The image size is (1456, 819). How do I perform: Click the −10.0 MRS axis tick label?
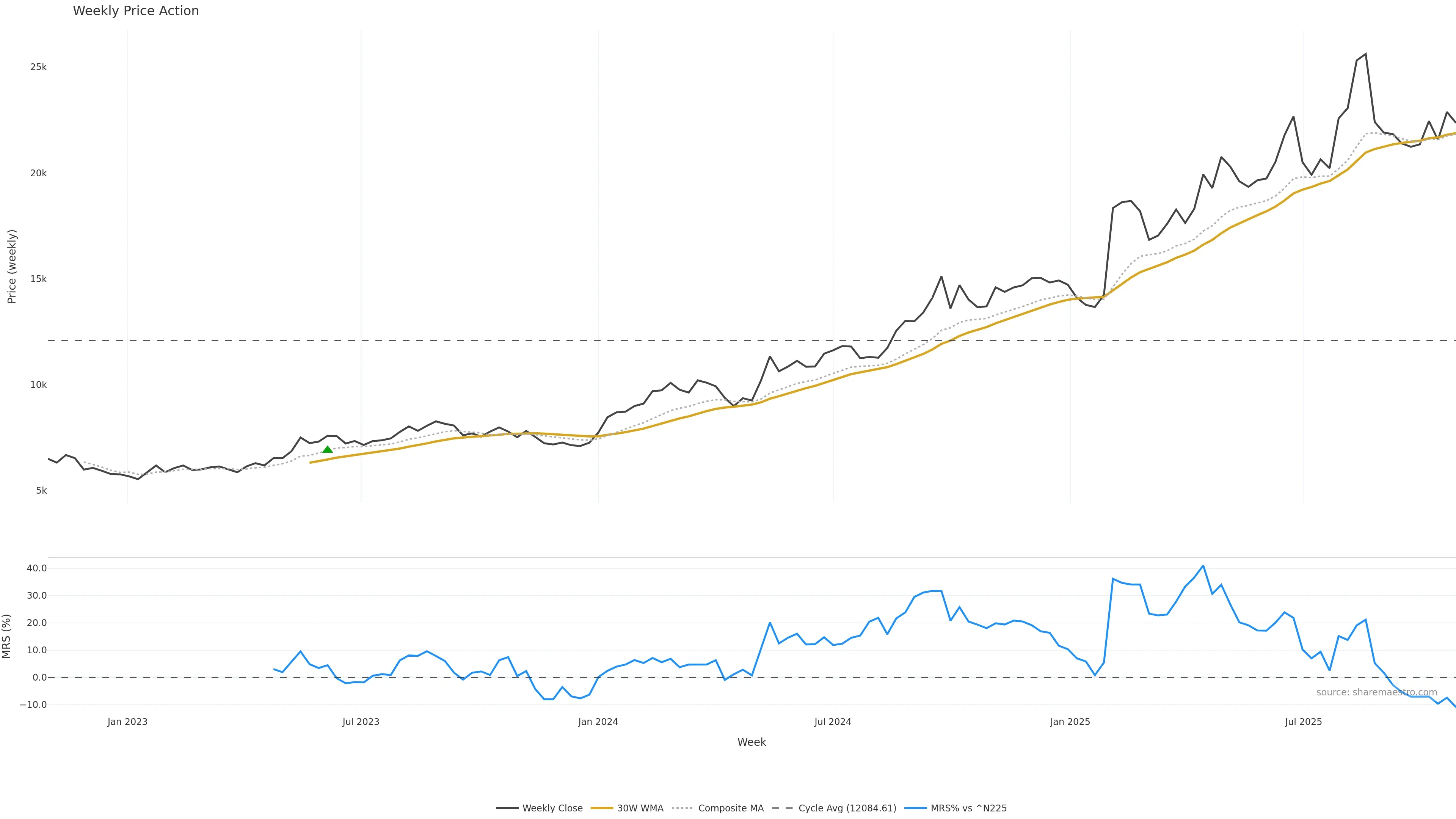(33, 705)
